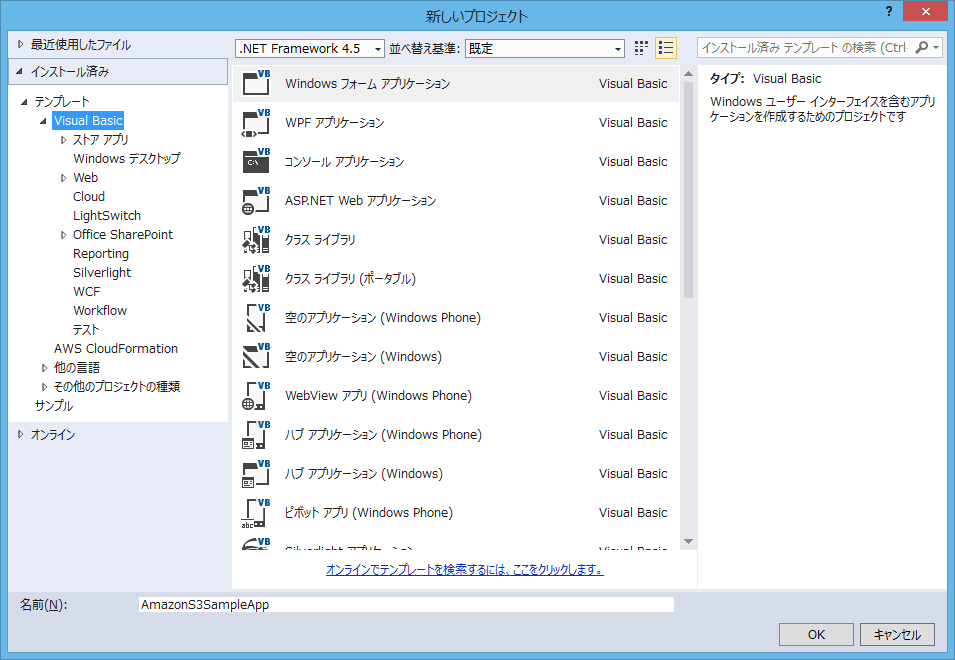The width and height of the screenshot is (955, 660).
Task: Select WCF in the template tree
Action: coord(86,292)
